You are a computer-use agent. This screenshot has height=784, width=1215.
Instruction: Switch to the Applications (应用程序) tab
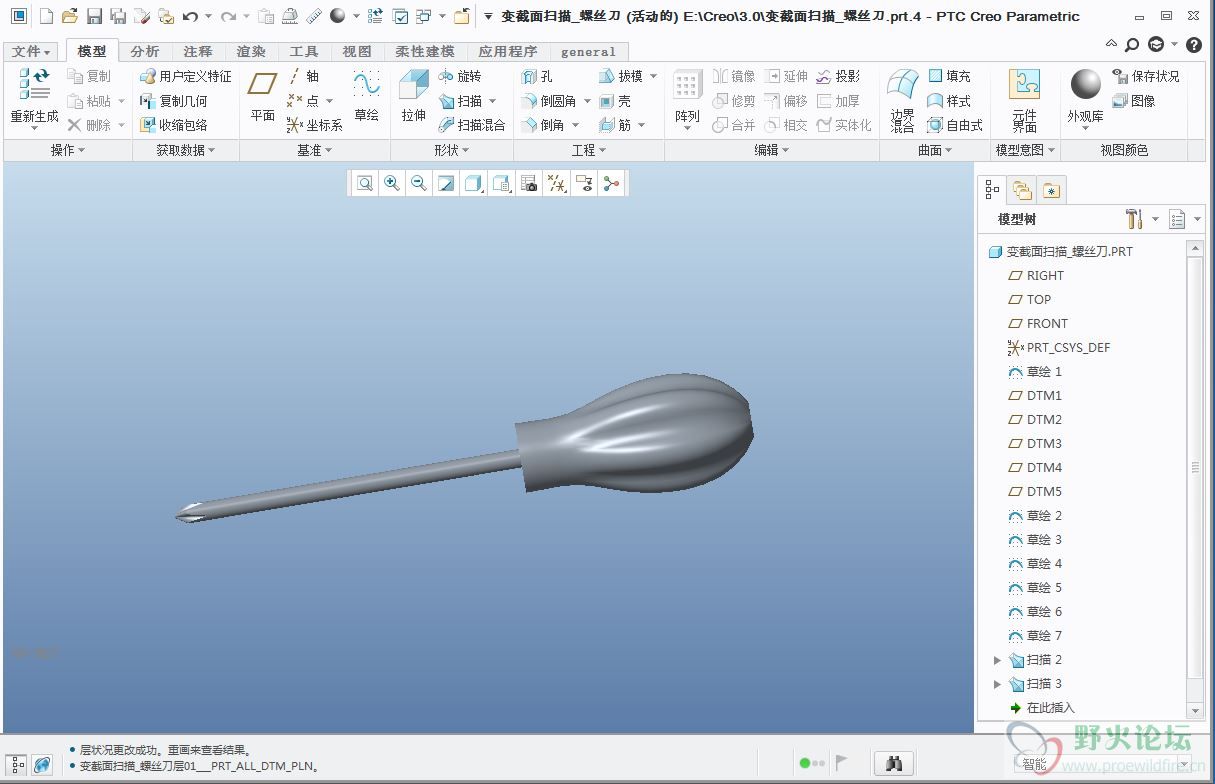508,51
